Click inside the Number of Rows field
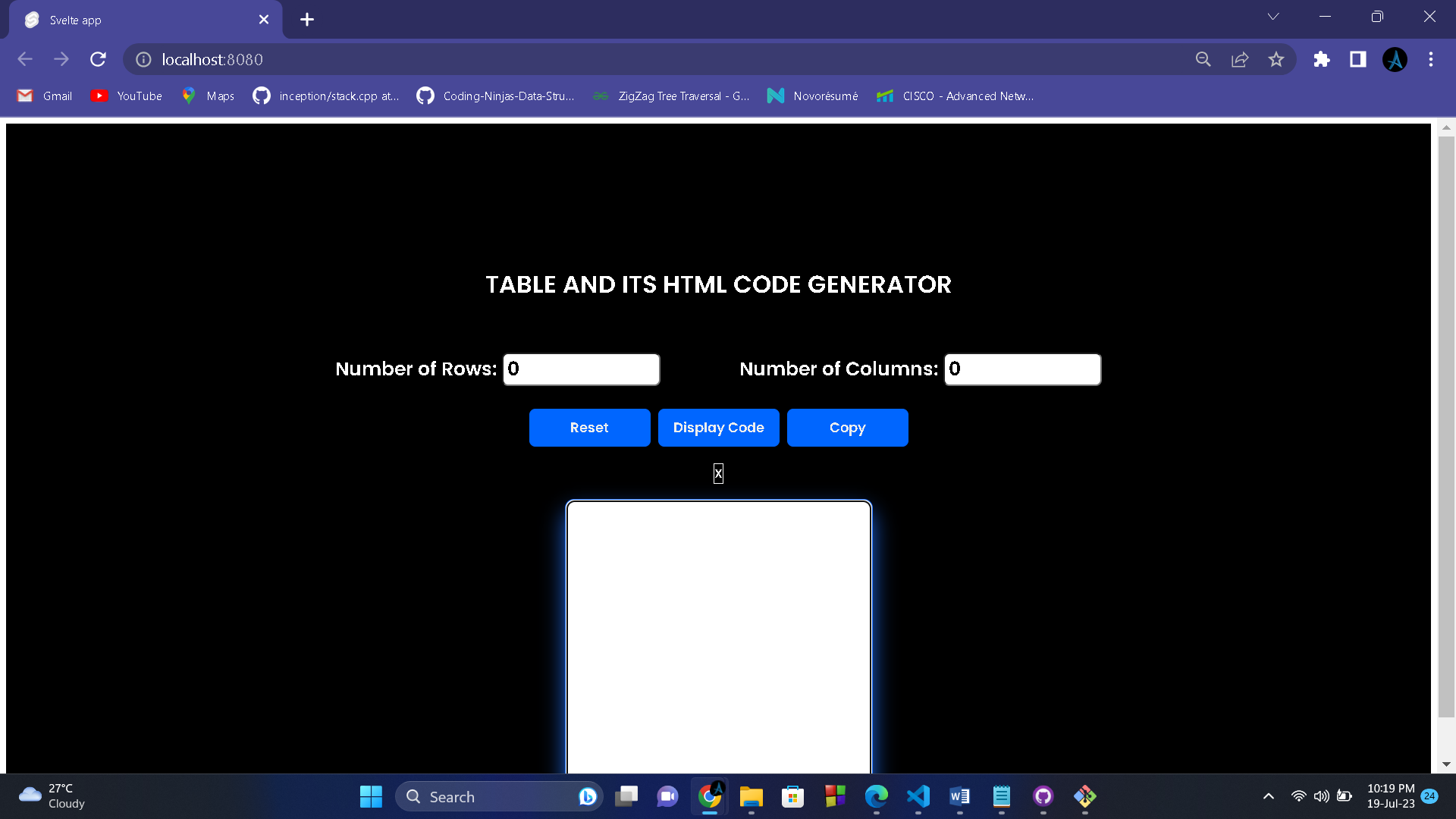This screenshot has height=819, width=1456. [581, 369]
